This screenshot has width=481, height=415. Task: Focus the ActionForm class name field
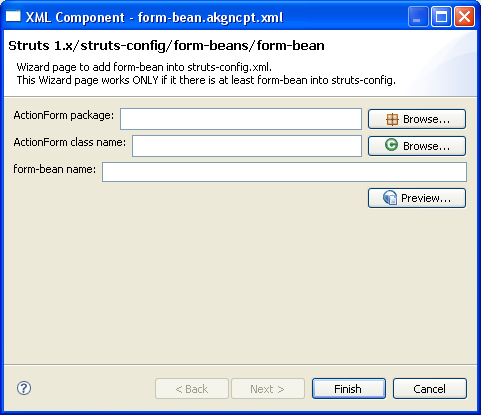click(x=247, y=146)
